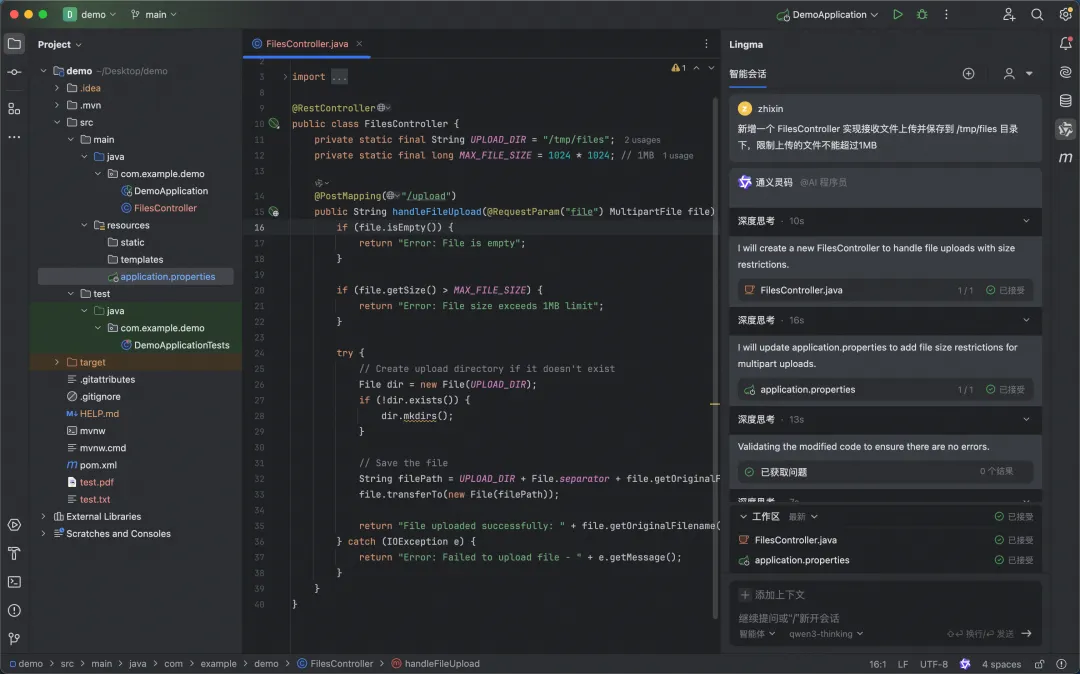Open the 智能体 agent mode dropdown
The width and height of the screenshot is (1080, 674).
[x=757, y=633]
